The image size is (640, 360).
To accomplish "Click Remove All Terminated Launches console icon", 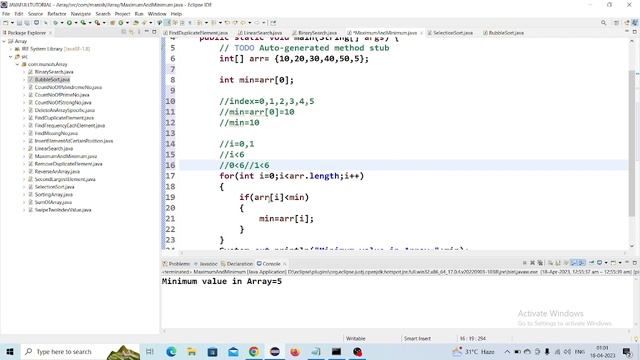I will 540,263.
